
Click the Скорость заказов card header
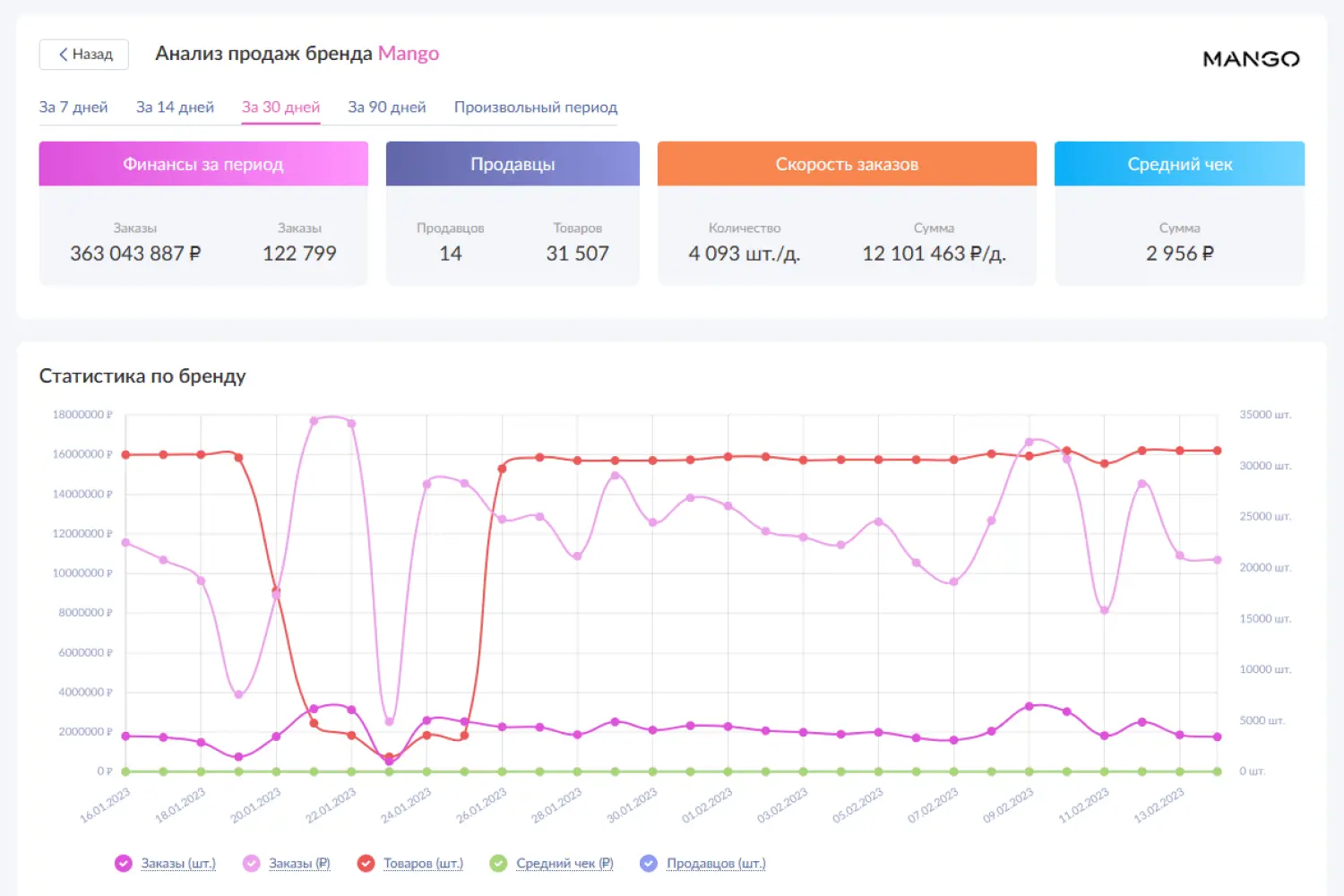(847, 164)
